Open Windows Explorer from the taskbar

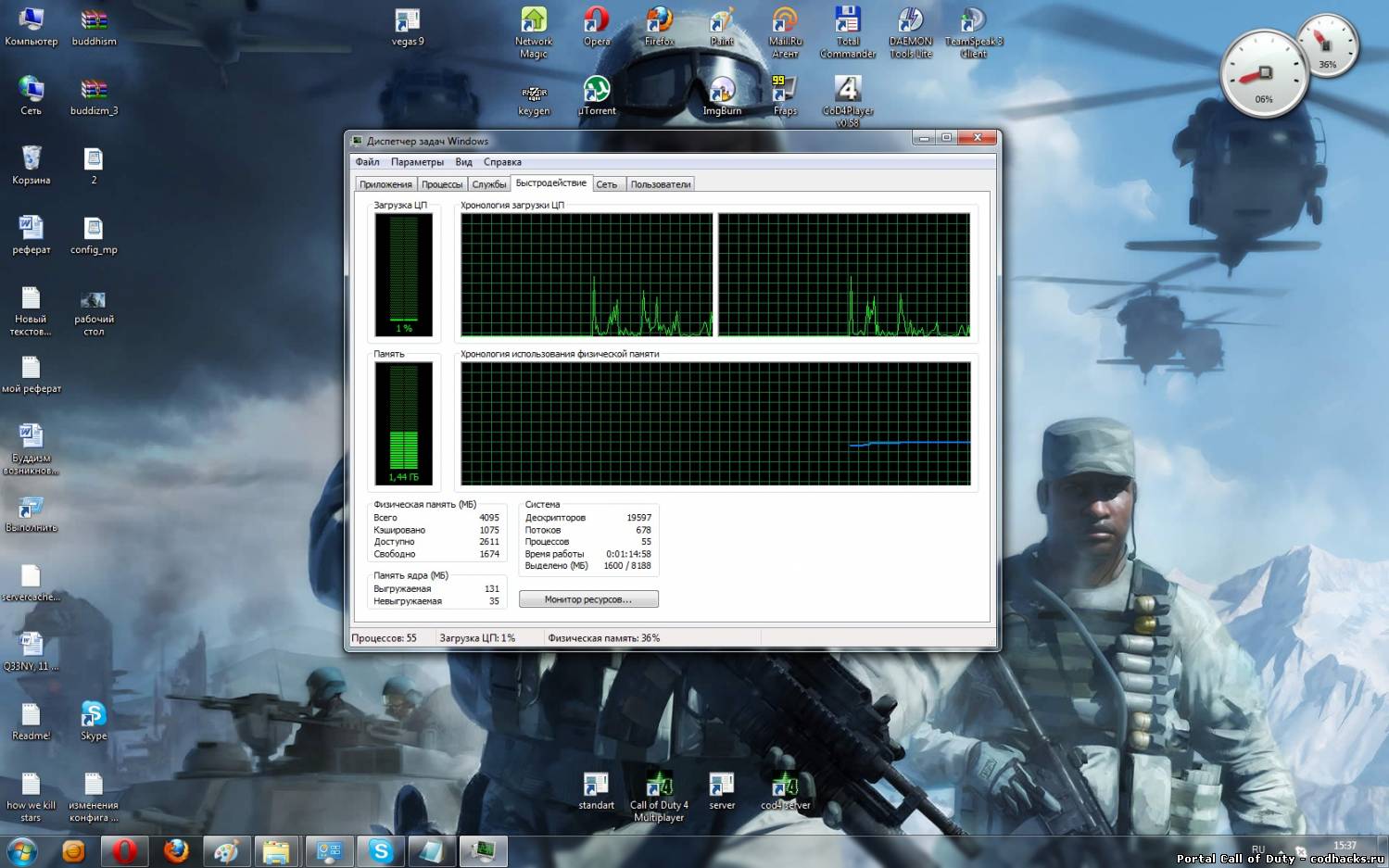[278, 850]
